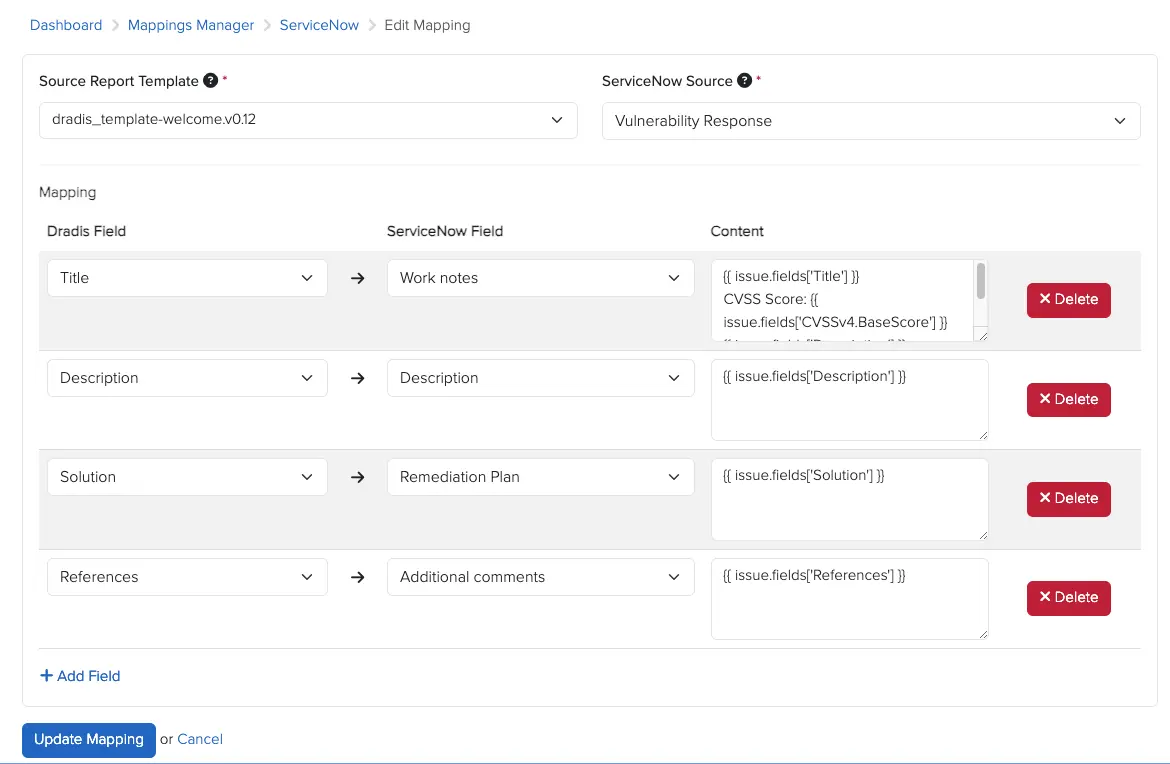The width and height of the screenshot is (1170, 764).
Task: Open ServiceNow Source Vulnerability Response dropdown
Action: pyautogui.click(x=871, y=121)
